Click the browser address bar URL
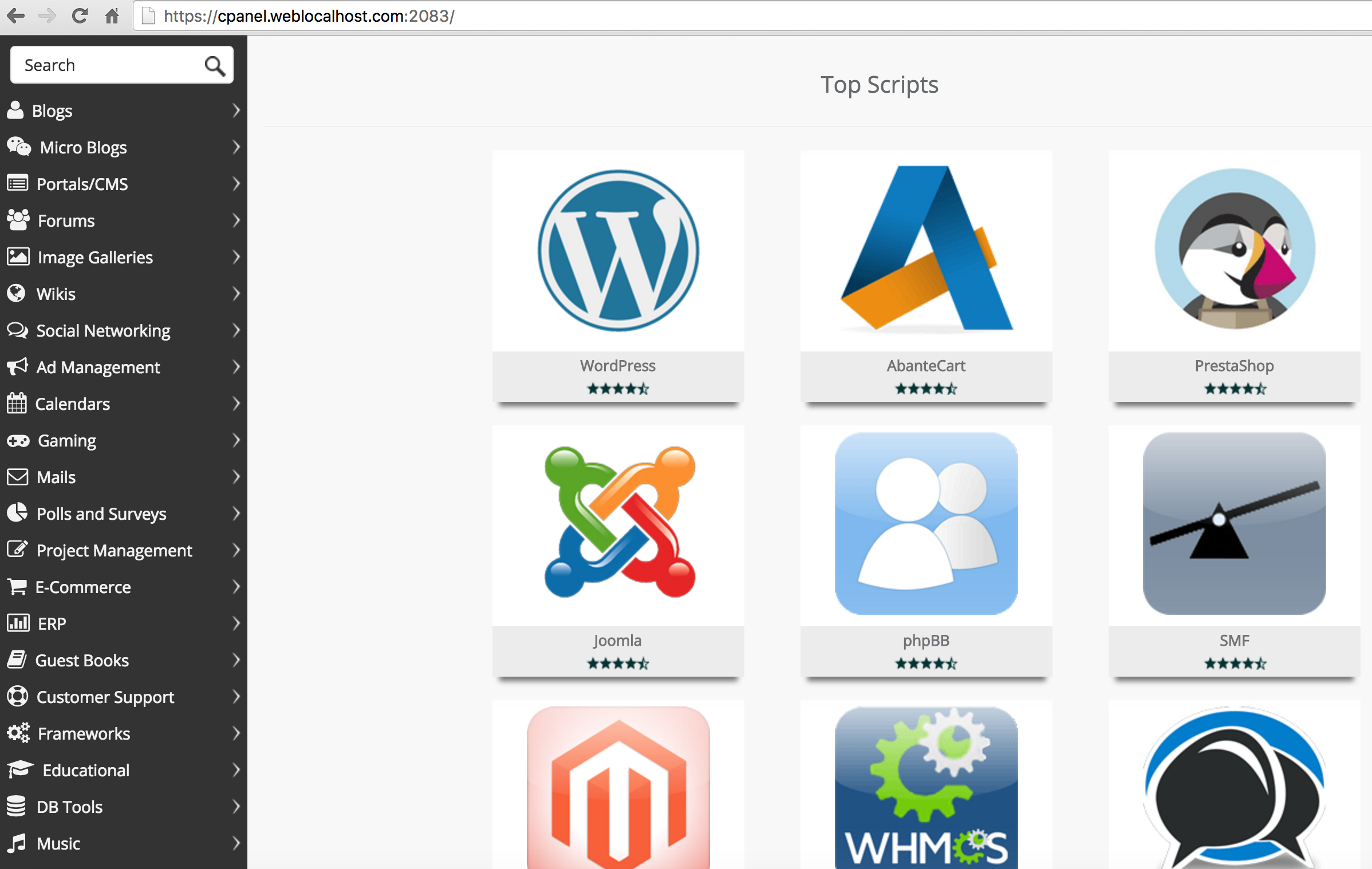1372x869 pixels. (309, 16)
